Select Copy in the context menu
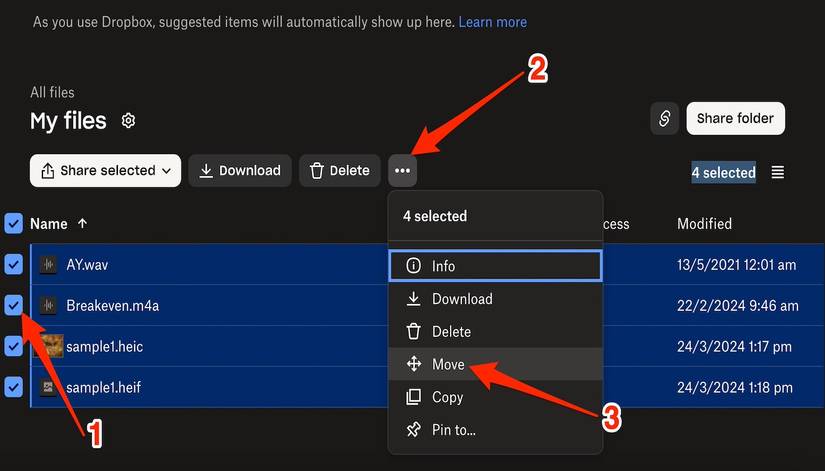The width and height of the screenshot is (825, 471). 495,397
